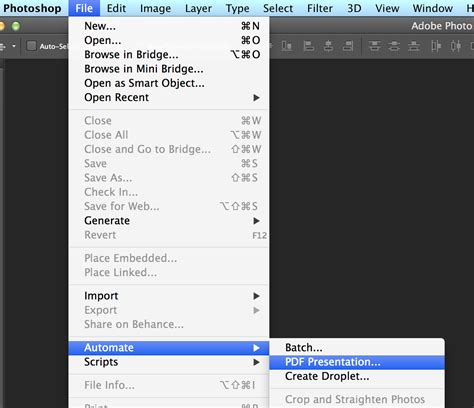The image size is (474, 408).
Task: Choose Open... from the File menu
Action: point(169,40)
